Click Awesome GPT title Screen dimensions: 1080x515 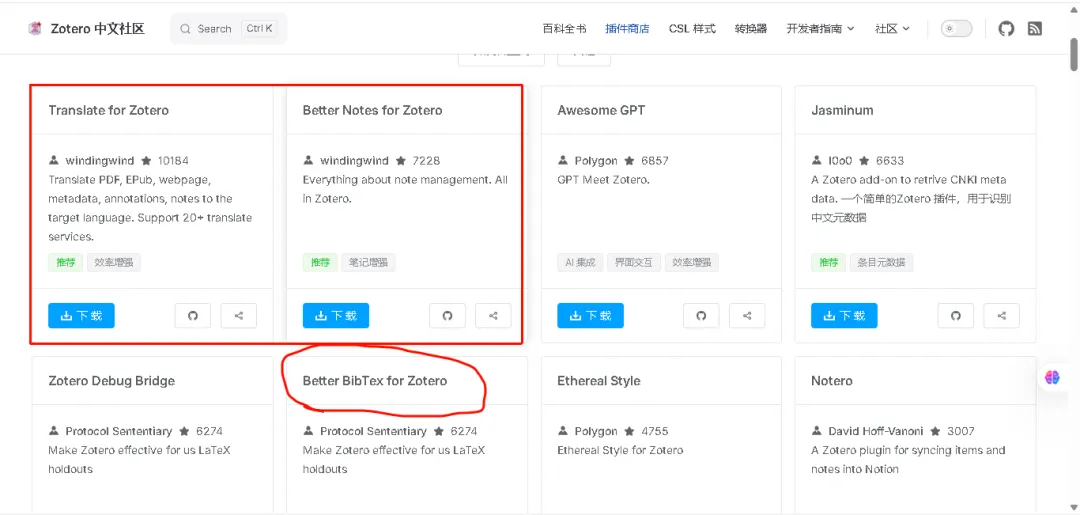[x=601, y=110]
